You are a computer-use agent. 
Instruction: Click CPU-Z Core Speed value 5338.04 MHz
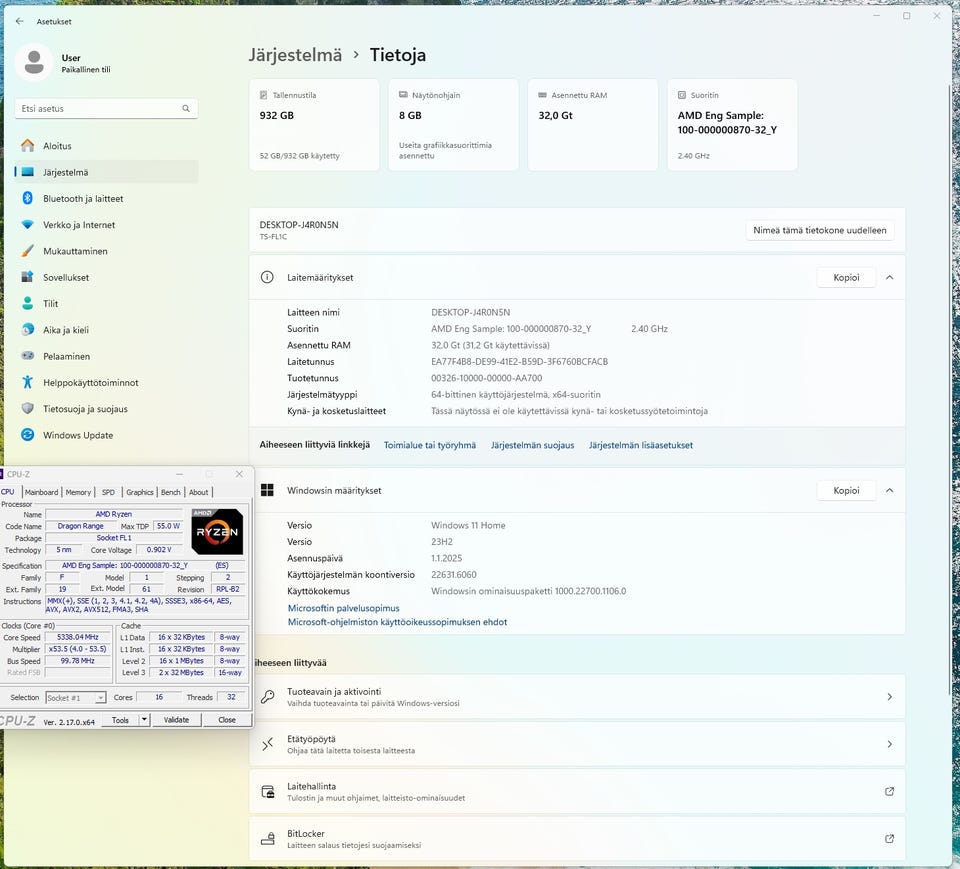click(78, 638)
